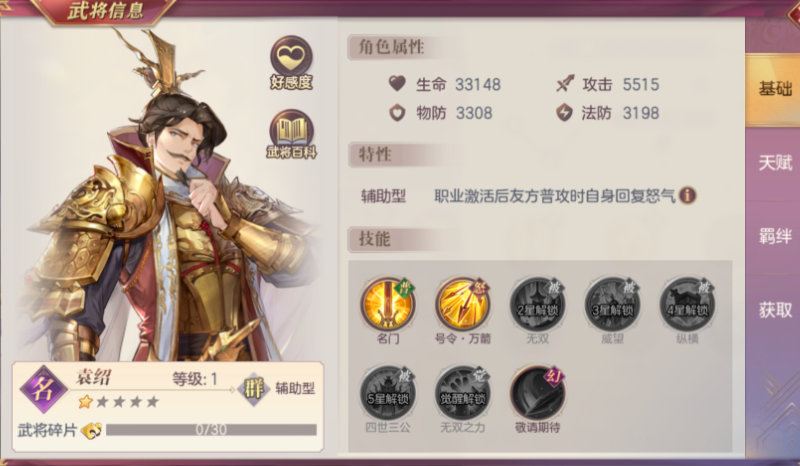Tap the locked 威望 3星解锁 skill
Image resolution: width=800 pixels, height=466 pixels.
612,305
